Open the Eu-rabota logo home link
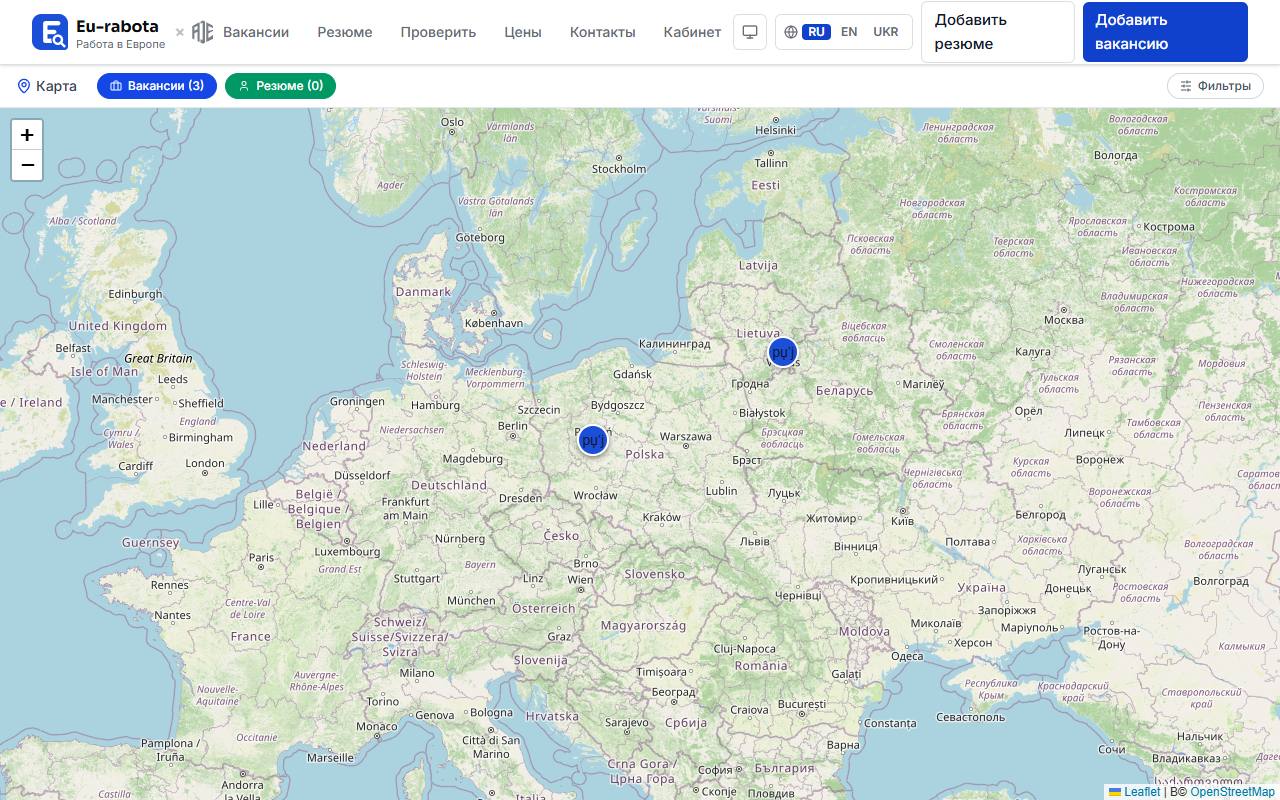The width and height of the screenshot is (1280, 800). tap(99, 32)
